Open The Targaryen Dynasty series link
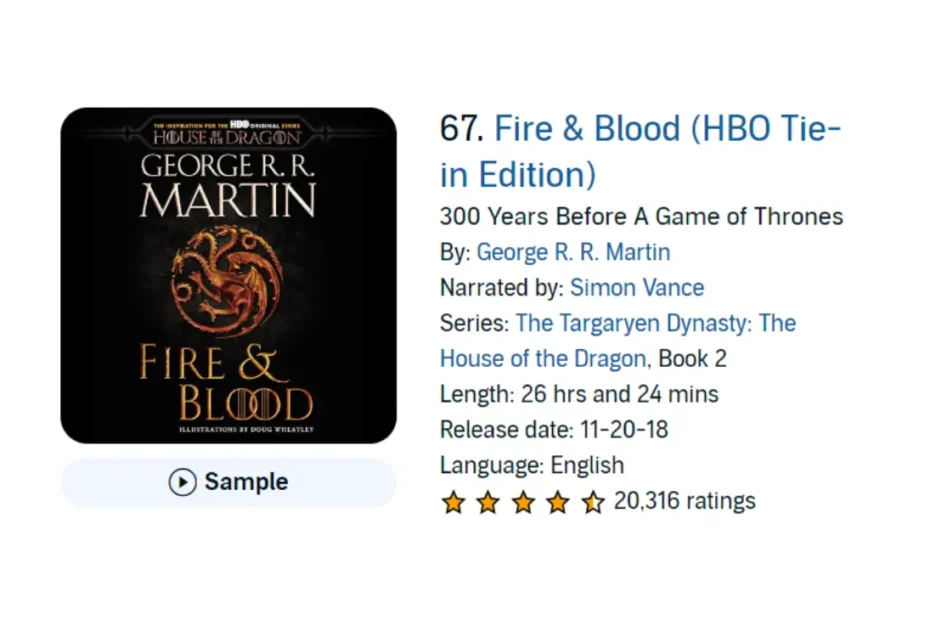This screenshot has height=620, width=930. tap(656, 323)
